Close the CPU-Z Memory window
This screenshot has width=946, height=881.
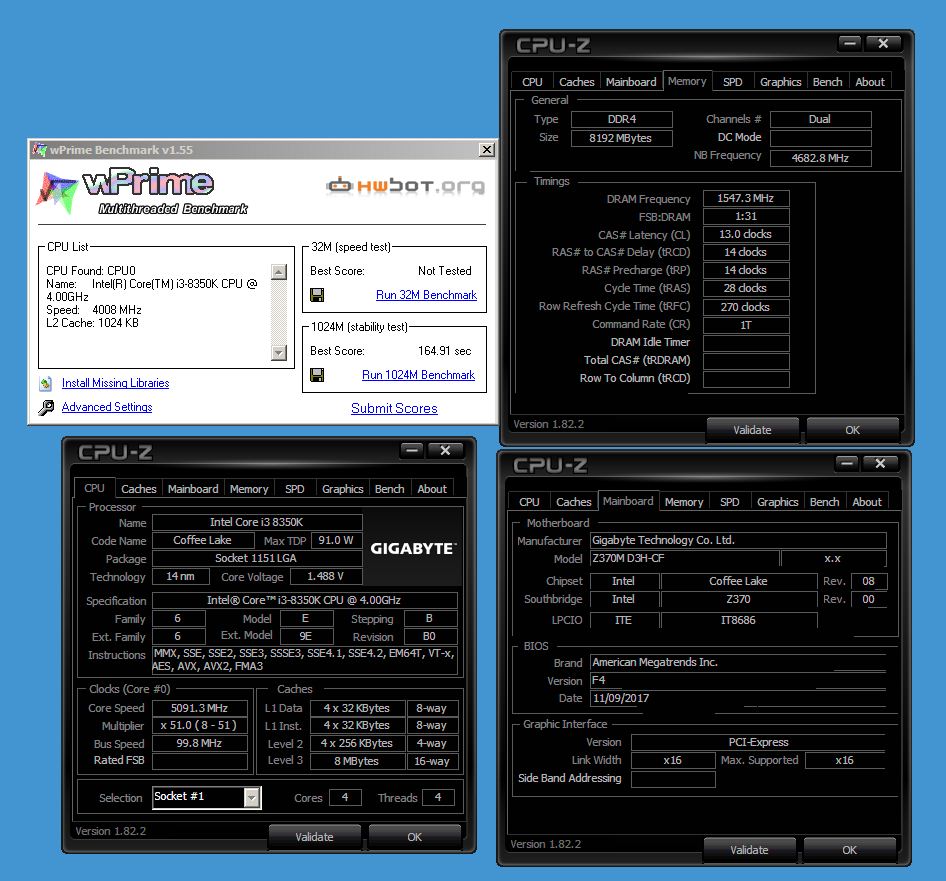(883, 43)
